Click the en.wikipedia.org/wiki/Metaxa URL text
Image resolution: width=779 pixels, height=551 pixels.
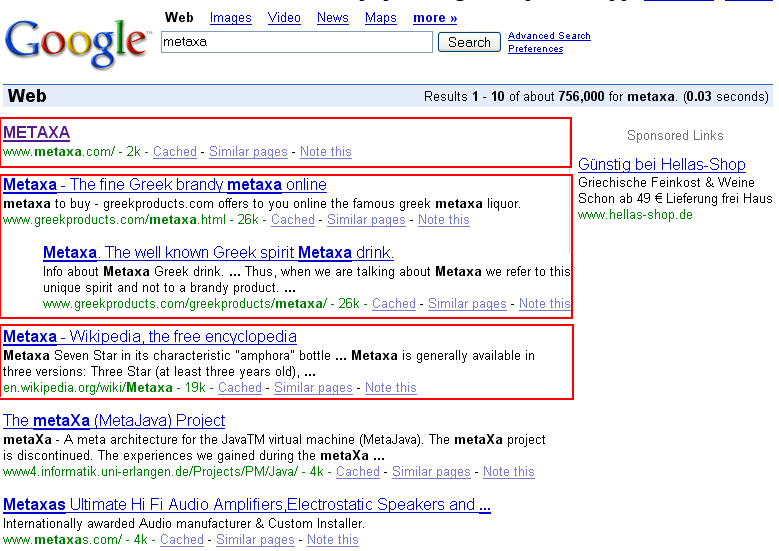click(x=88, y=388)
